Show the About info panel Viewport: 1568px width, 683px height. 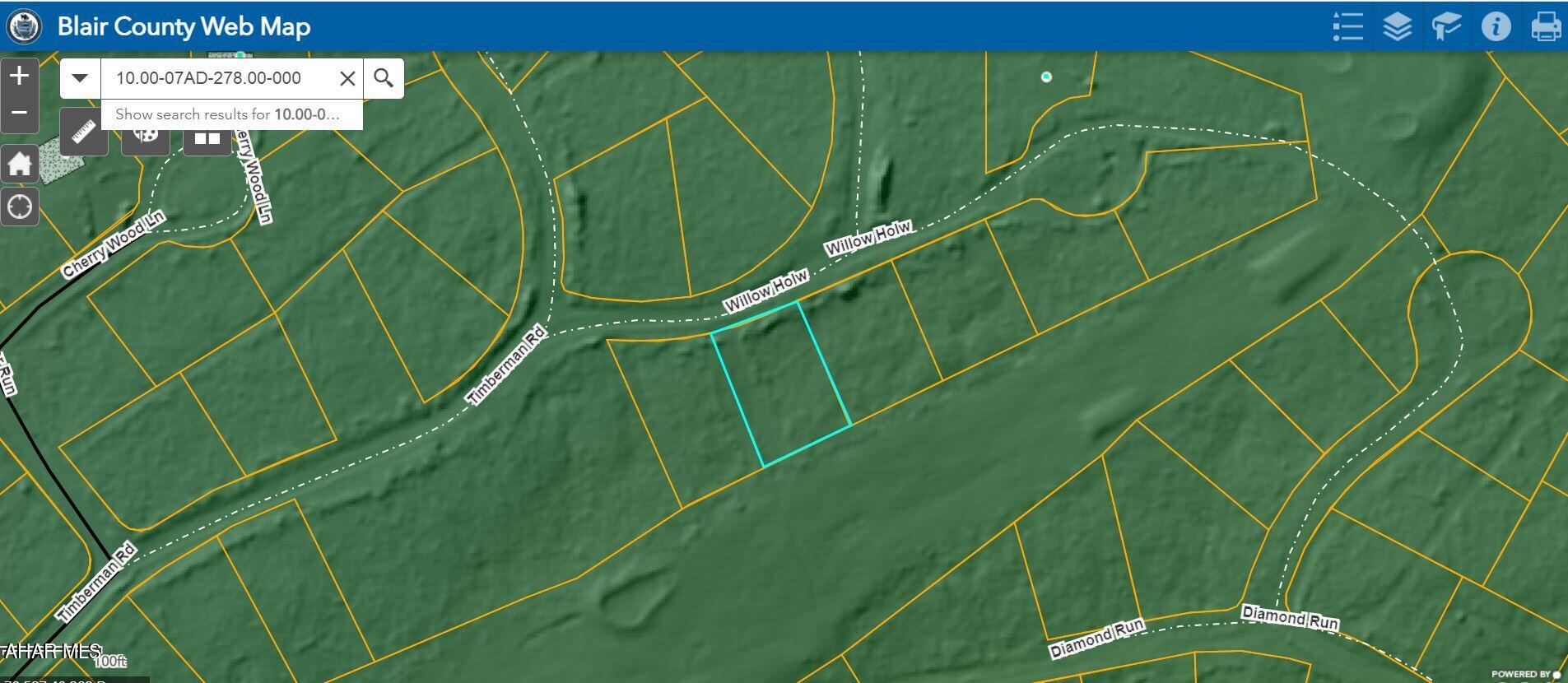tap(1496, 26)
